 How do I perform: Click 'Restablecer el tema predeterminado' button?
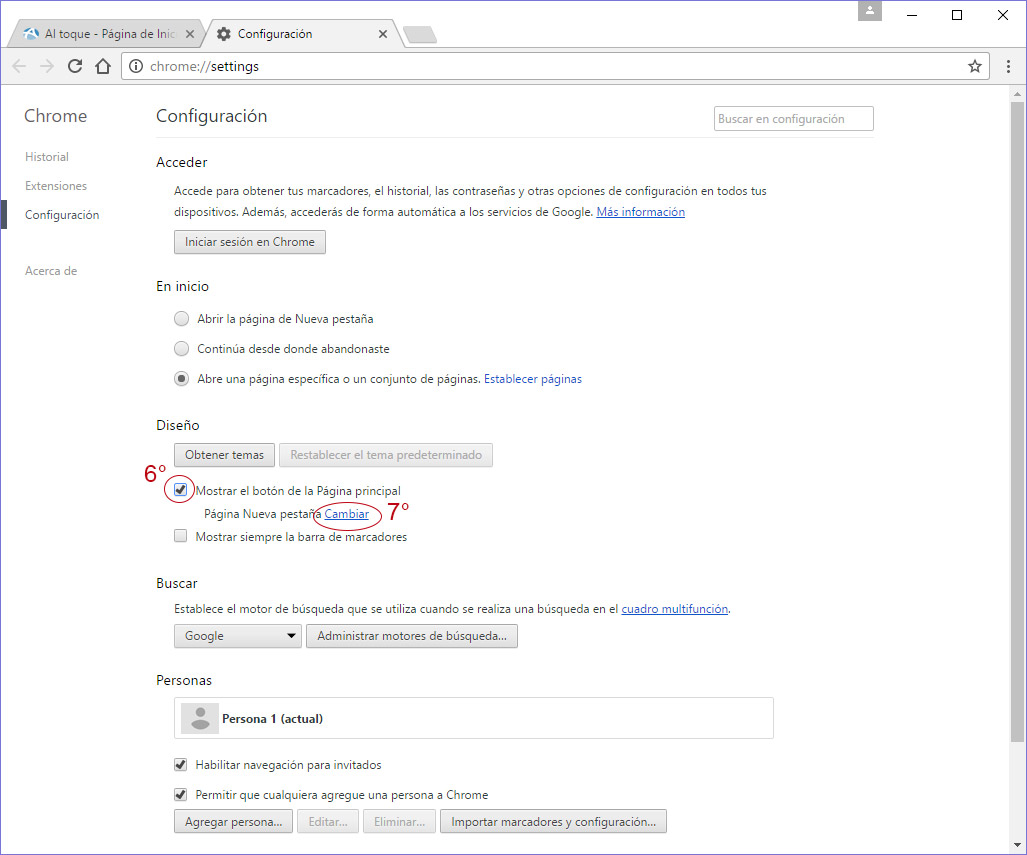386,455
